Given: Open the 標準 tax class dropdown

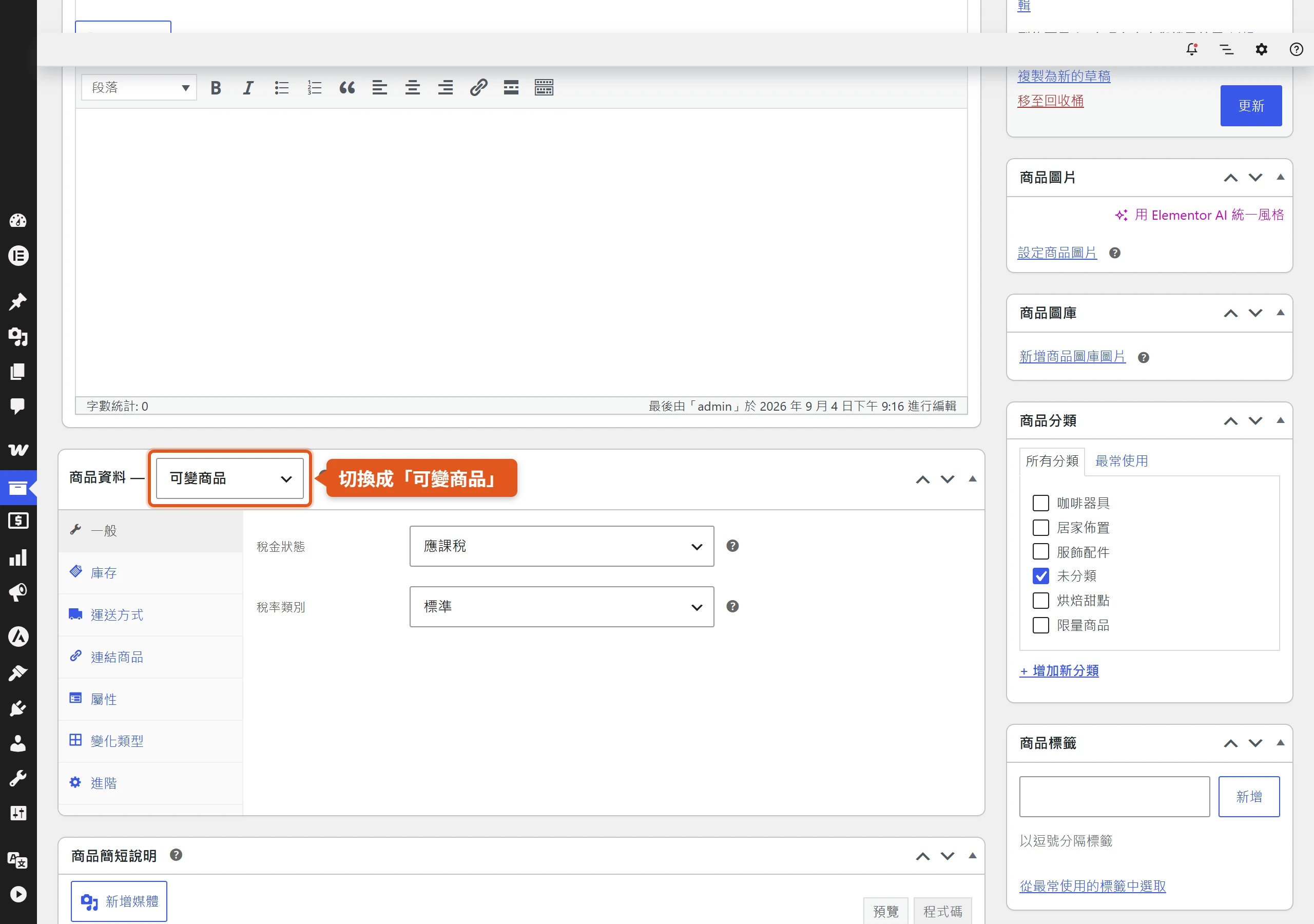Looking at the screenshot, I should (x=562, y=606).
